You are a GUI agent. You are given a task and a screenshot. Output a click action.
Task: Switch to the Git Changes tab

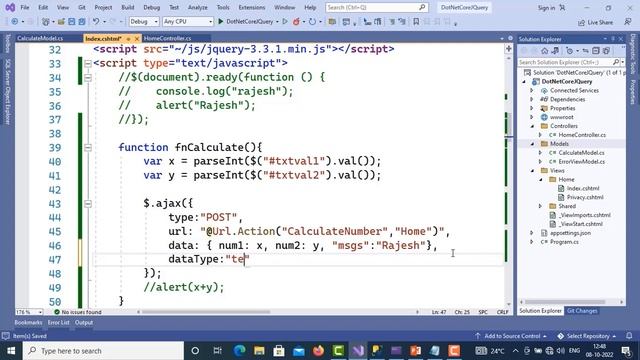[x=582, y=311]
